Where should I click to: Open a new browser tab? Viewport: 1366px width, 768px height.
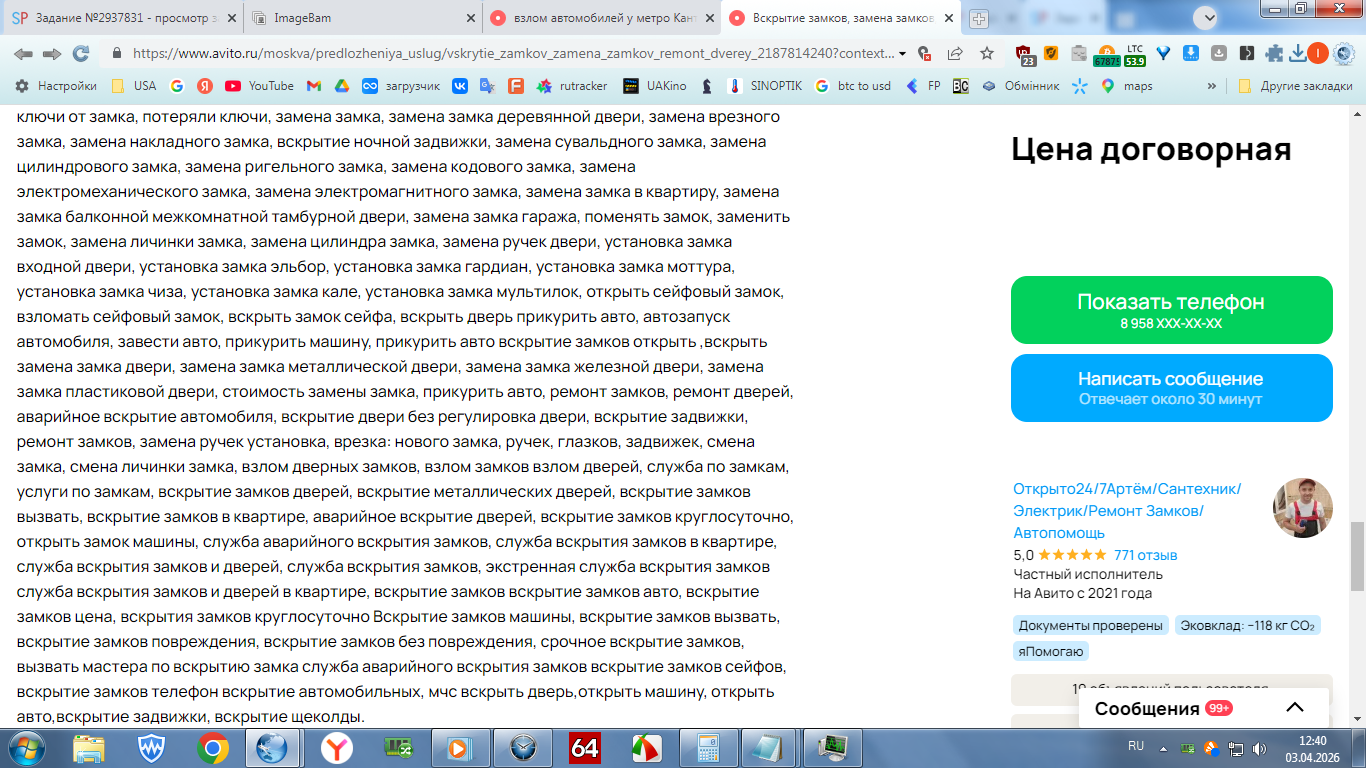click(x=979, y=18)
